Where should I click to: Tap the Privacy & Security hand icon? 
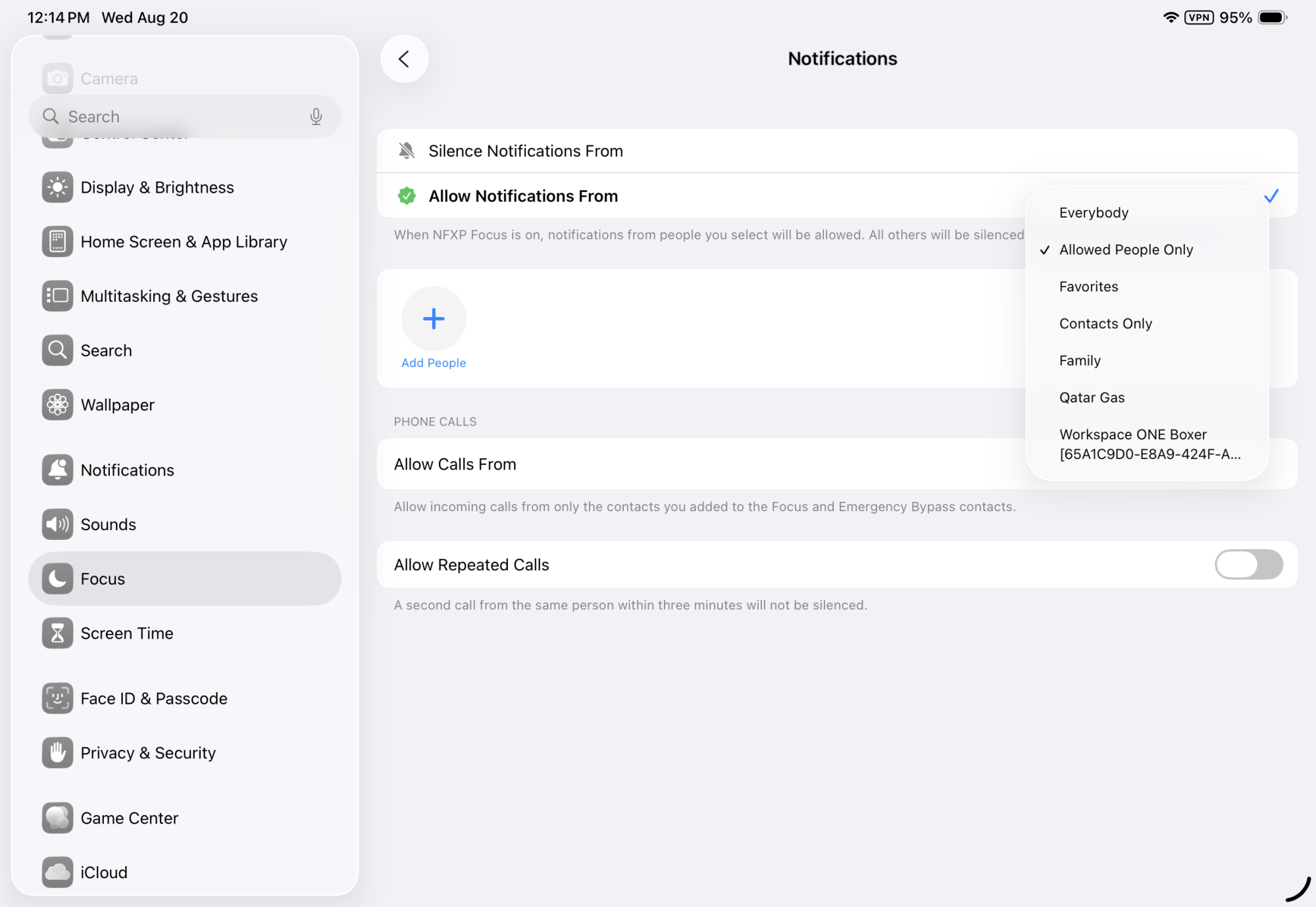click(x=58, y=752)
